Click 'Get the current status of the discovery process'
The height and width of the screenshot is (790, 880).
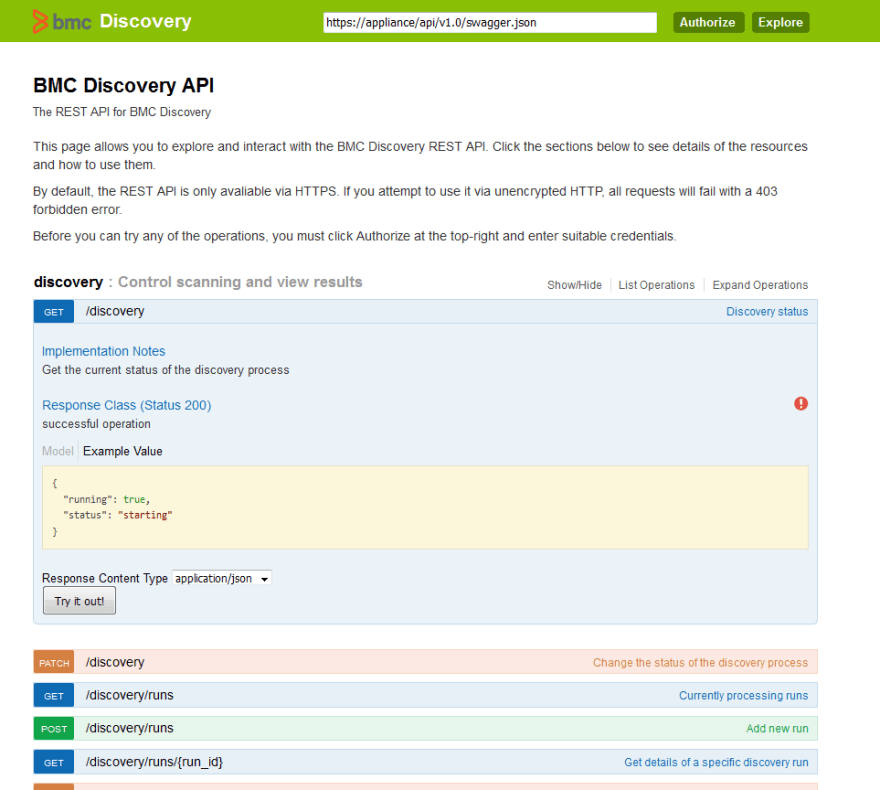coord(166,370)
